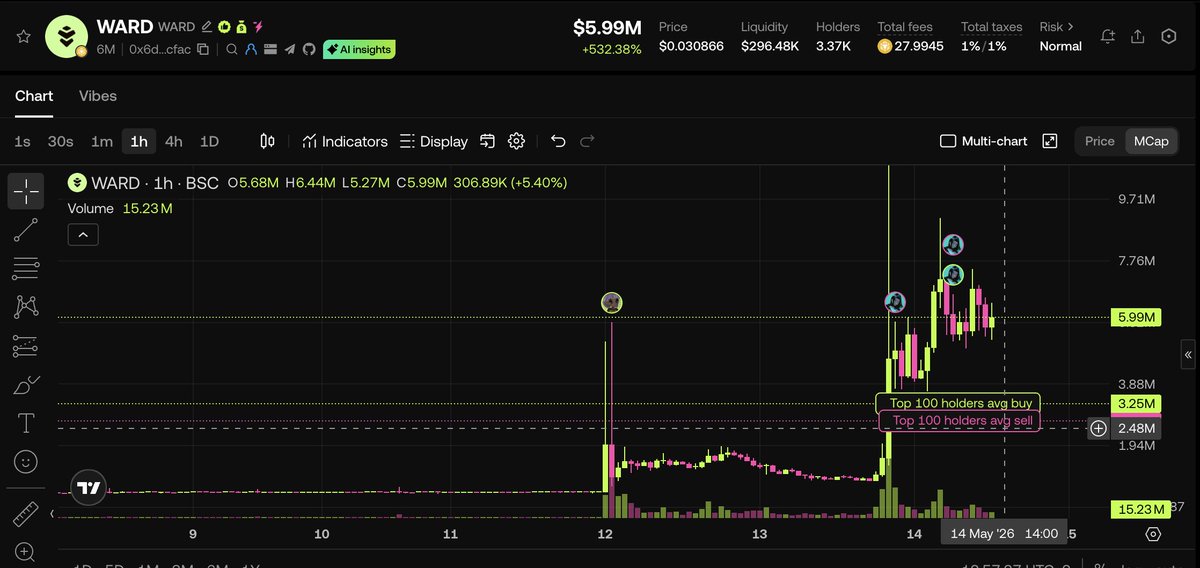Click the Volume 15.23M indicator legend
This screenshot has height=568, width=1200.
[120, 208]
